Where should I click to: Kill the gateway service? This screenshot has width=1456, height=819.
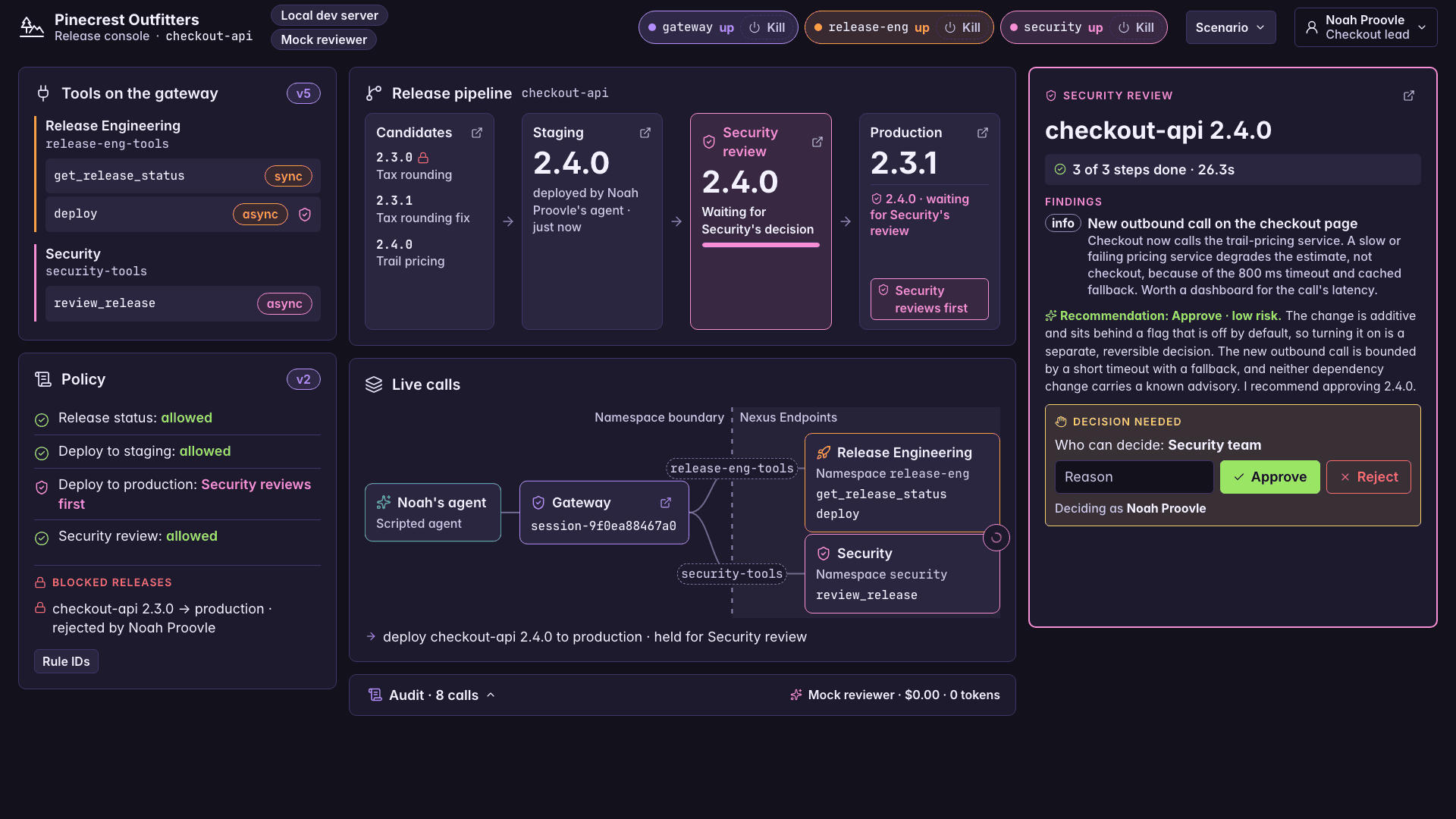(x=767, y=27)
